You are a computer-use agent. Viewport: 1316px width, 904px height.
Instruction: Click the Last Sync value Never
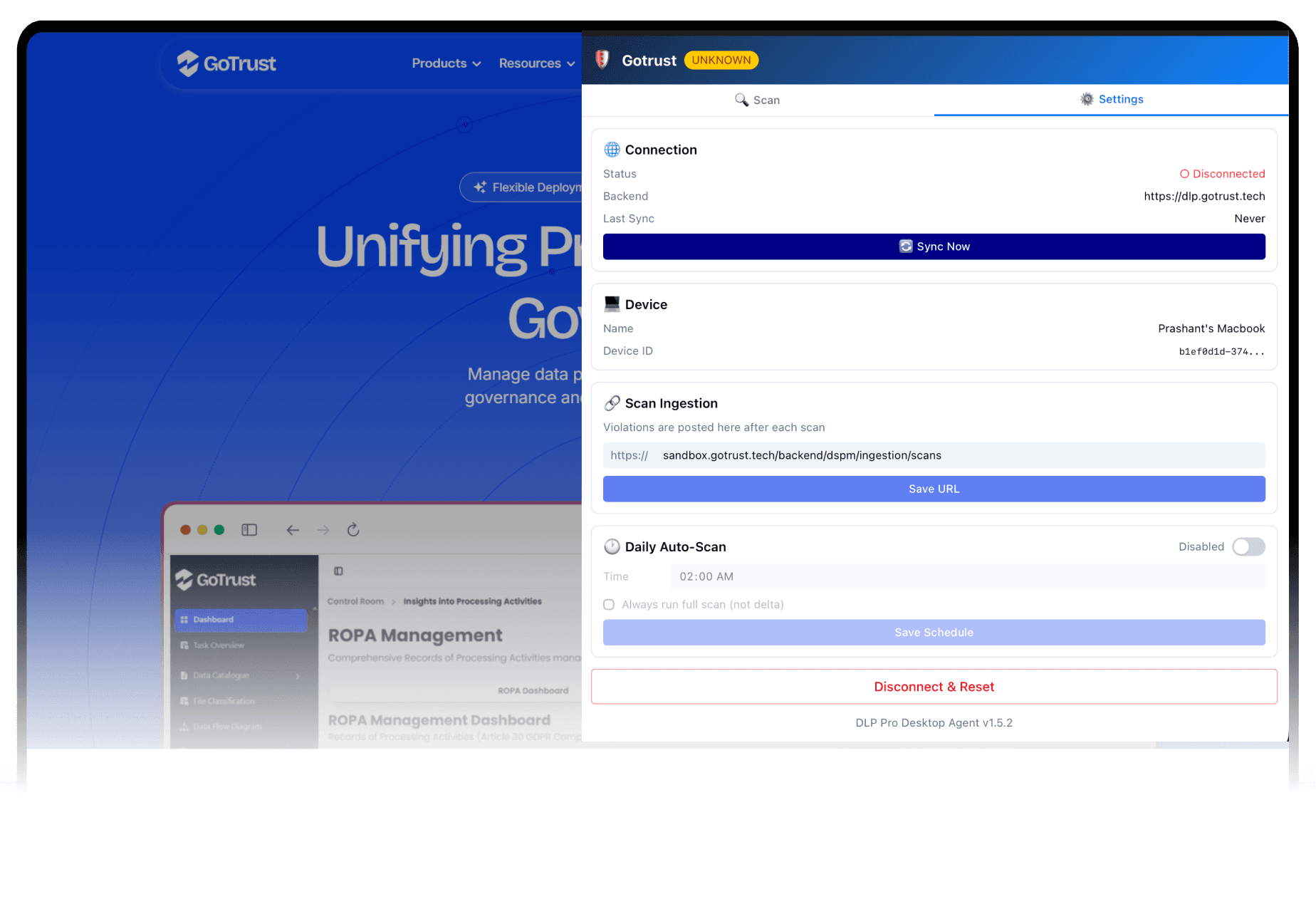(1250, 219)
